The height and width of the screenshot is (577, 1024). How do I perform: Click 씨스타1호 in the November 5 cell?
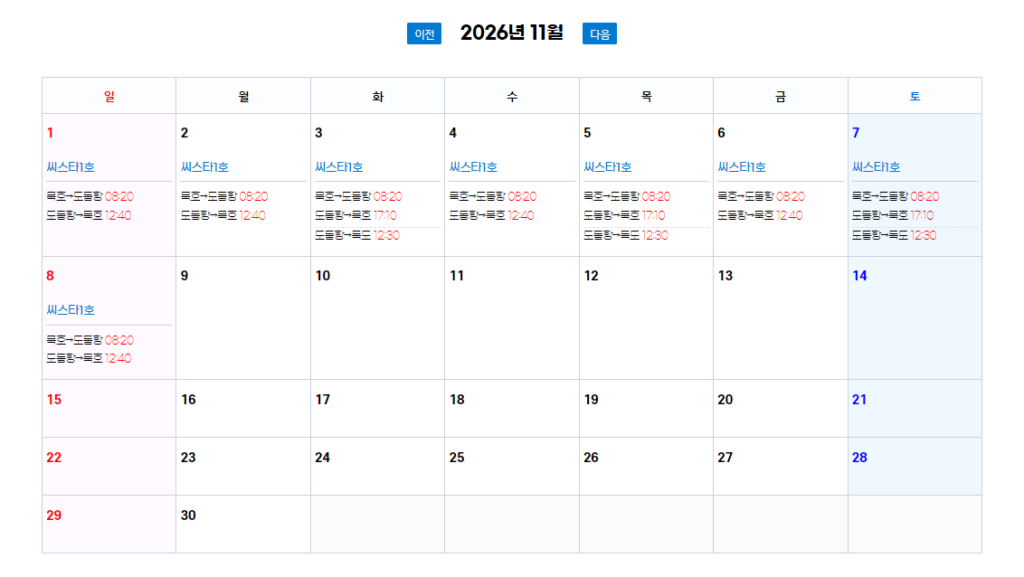[607, 167]
